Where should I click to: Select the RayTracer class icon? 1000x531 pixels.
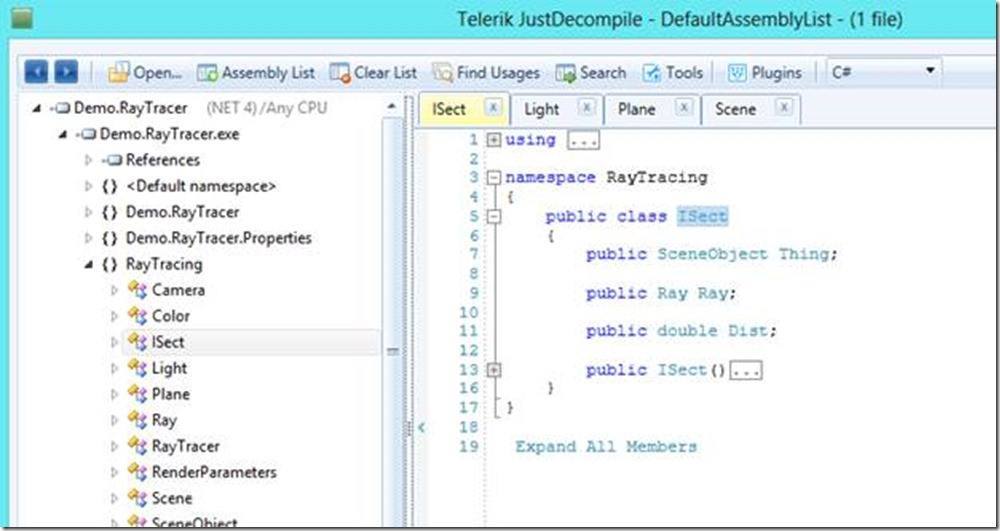click(x=137, y=446)
